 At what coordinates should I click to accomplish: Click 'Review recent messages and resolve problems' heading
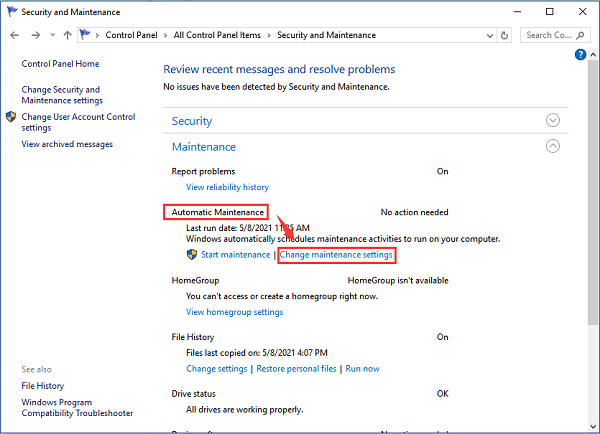click(x=279, y=69)
